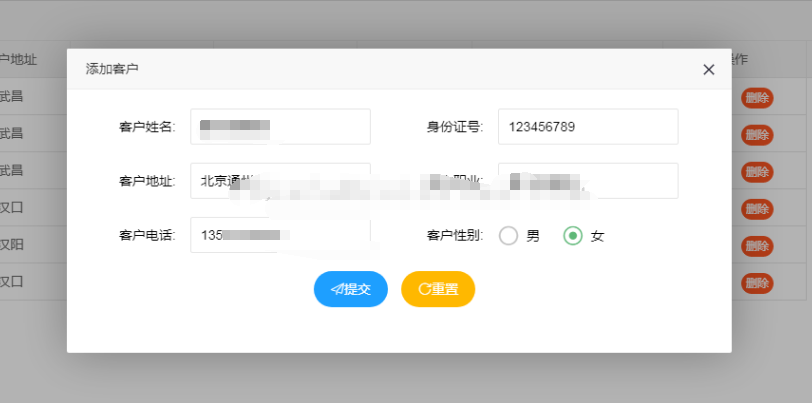The width and height of the screenshot is (812, 403).
Task: Click the 客户电话: label
Action: click(x=147, y=236)
